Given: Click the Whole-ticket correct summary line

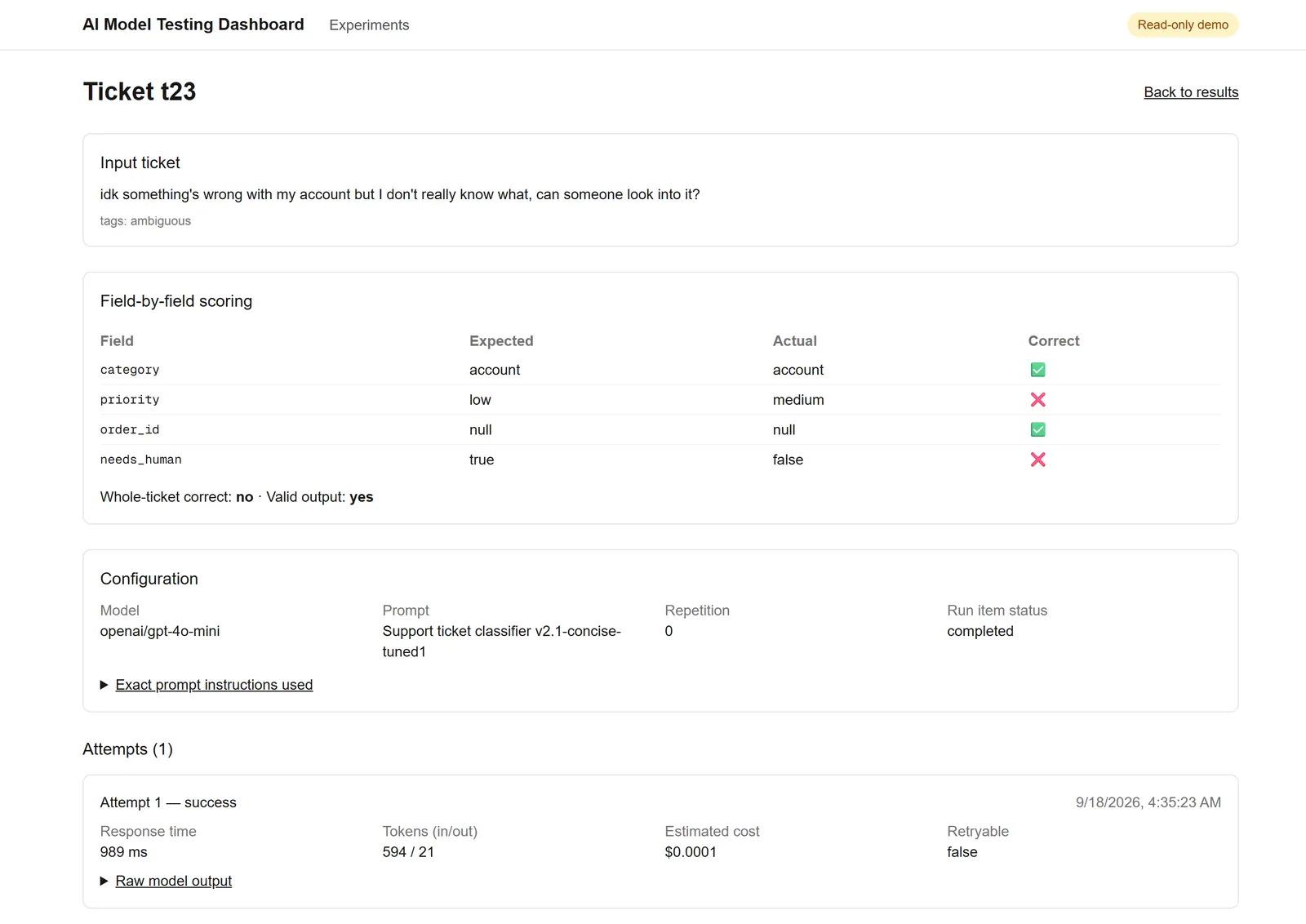Looking at the screenshot, I should point(237,497).
